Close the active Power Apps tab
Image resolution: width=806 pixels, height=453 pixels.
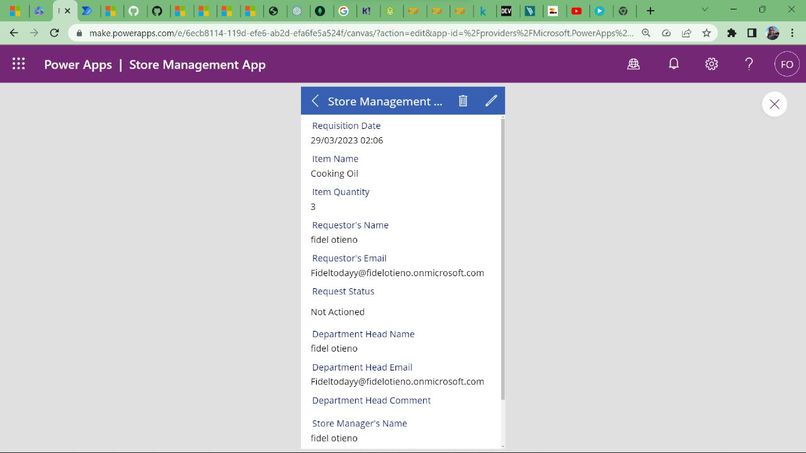[67, 11]
